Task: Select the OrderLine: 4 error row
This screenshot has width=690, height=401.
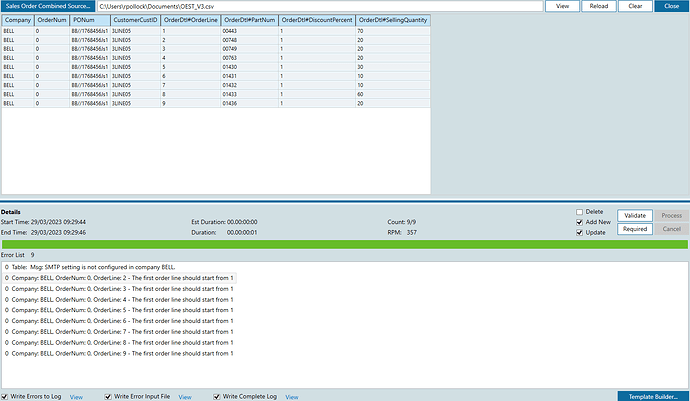Action: [119, 300]
